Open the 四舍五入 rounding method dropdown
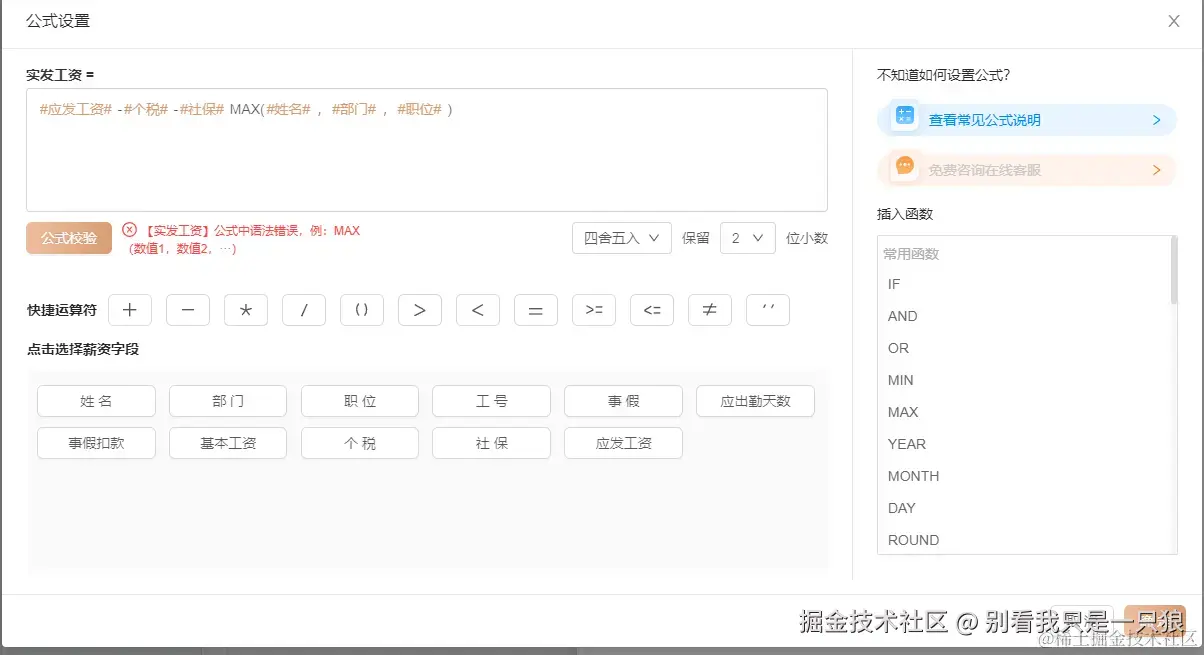This screenshot has width=1204, height=655. pyautogui.click(x=621, y=238)
